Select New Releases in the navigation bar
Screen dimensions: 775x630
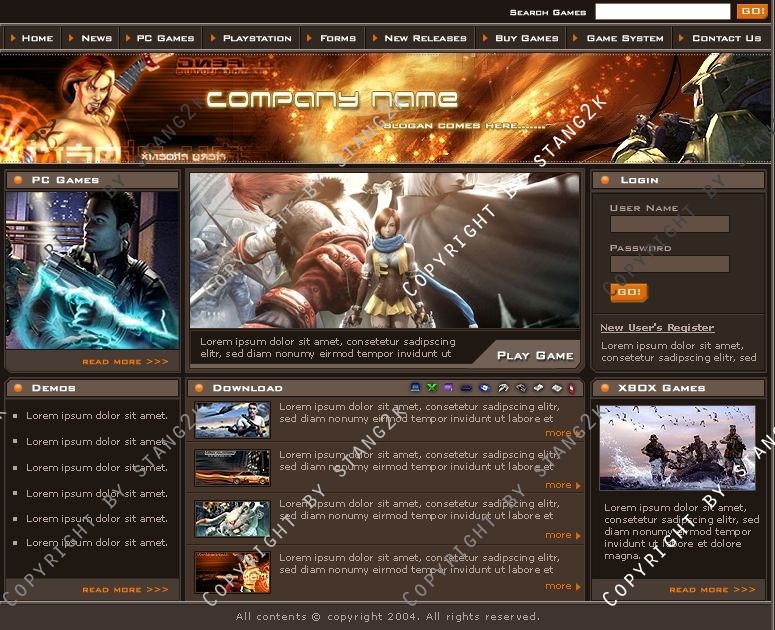pyautogui.click(x=425, y=38)
